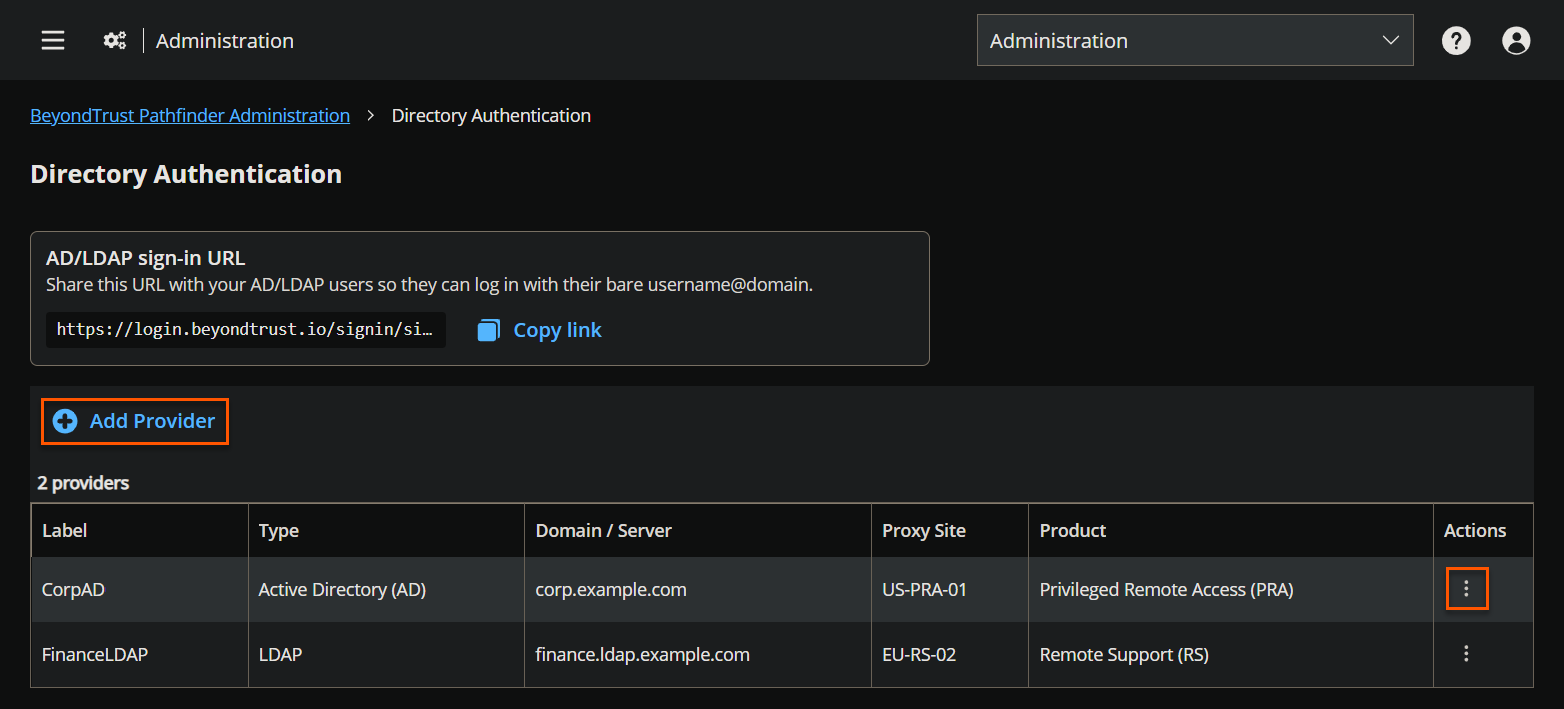The image size is (1564, 709).
Task: Click the Administration title in header
Action: (225, 41)
